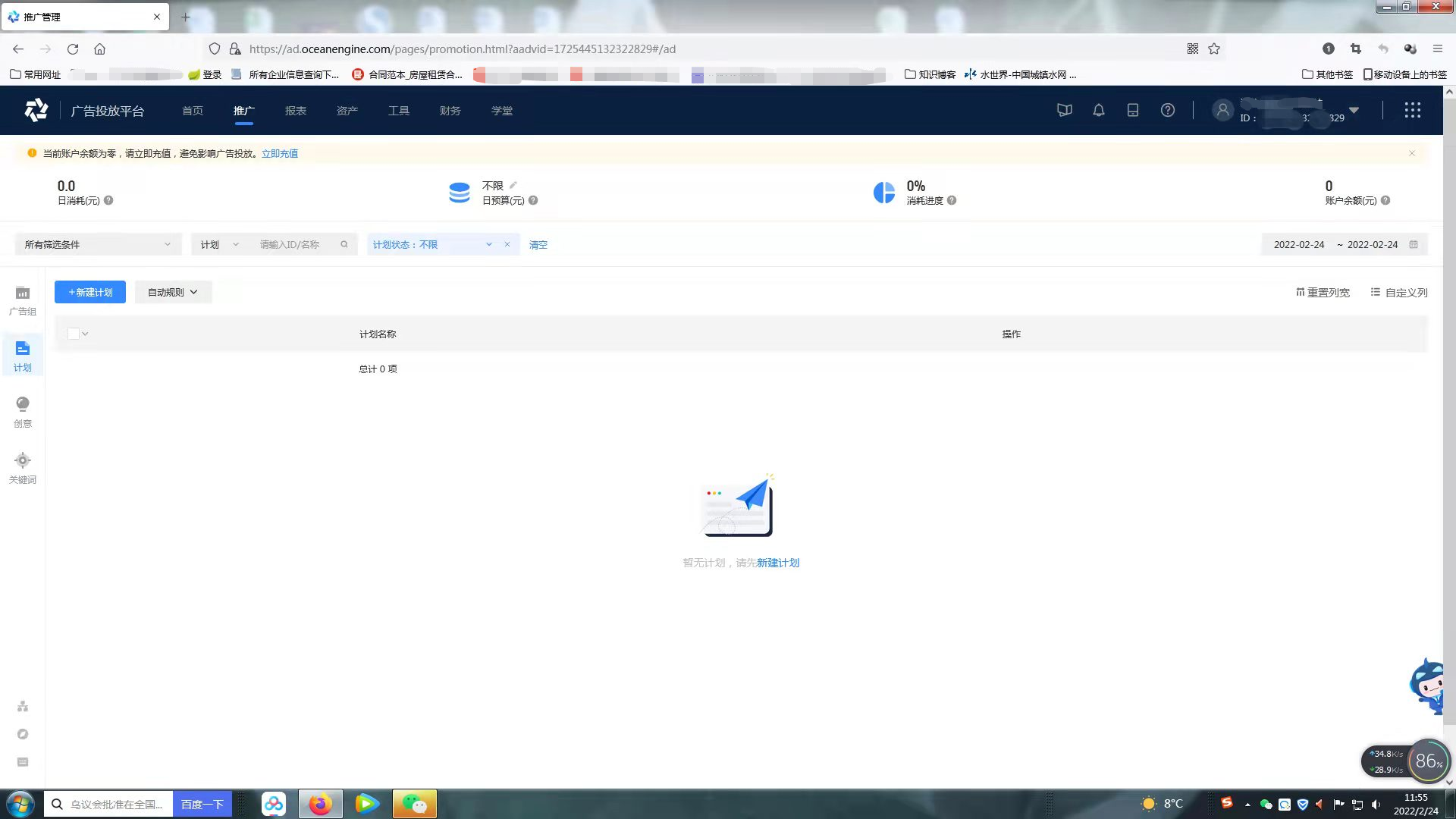The width and height of the screenshot is (1456, 819).
Task: Open the 首页 nav tab
Action: pos(193,111)
